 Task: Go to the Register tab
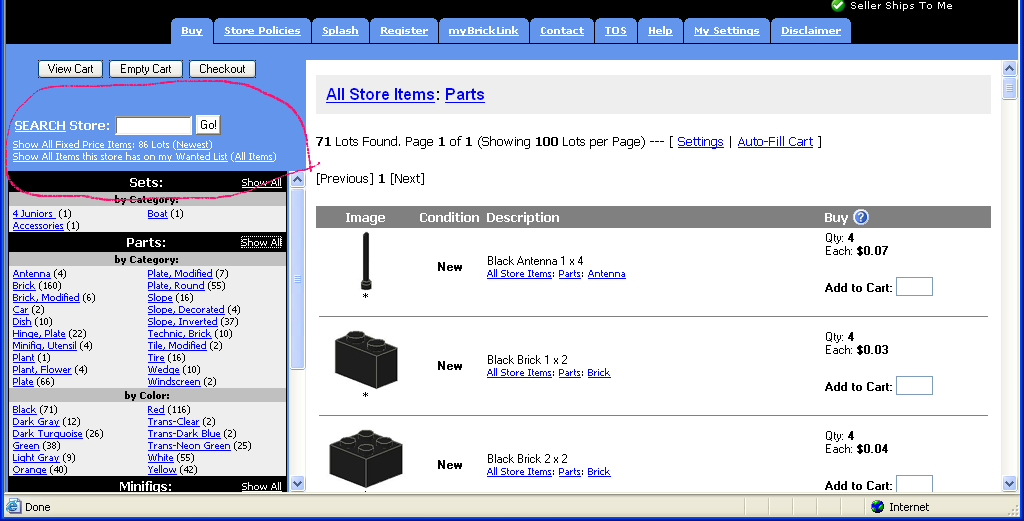point(404,31)
